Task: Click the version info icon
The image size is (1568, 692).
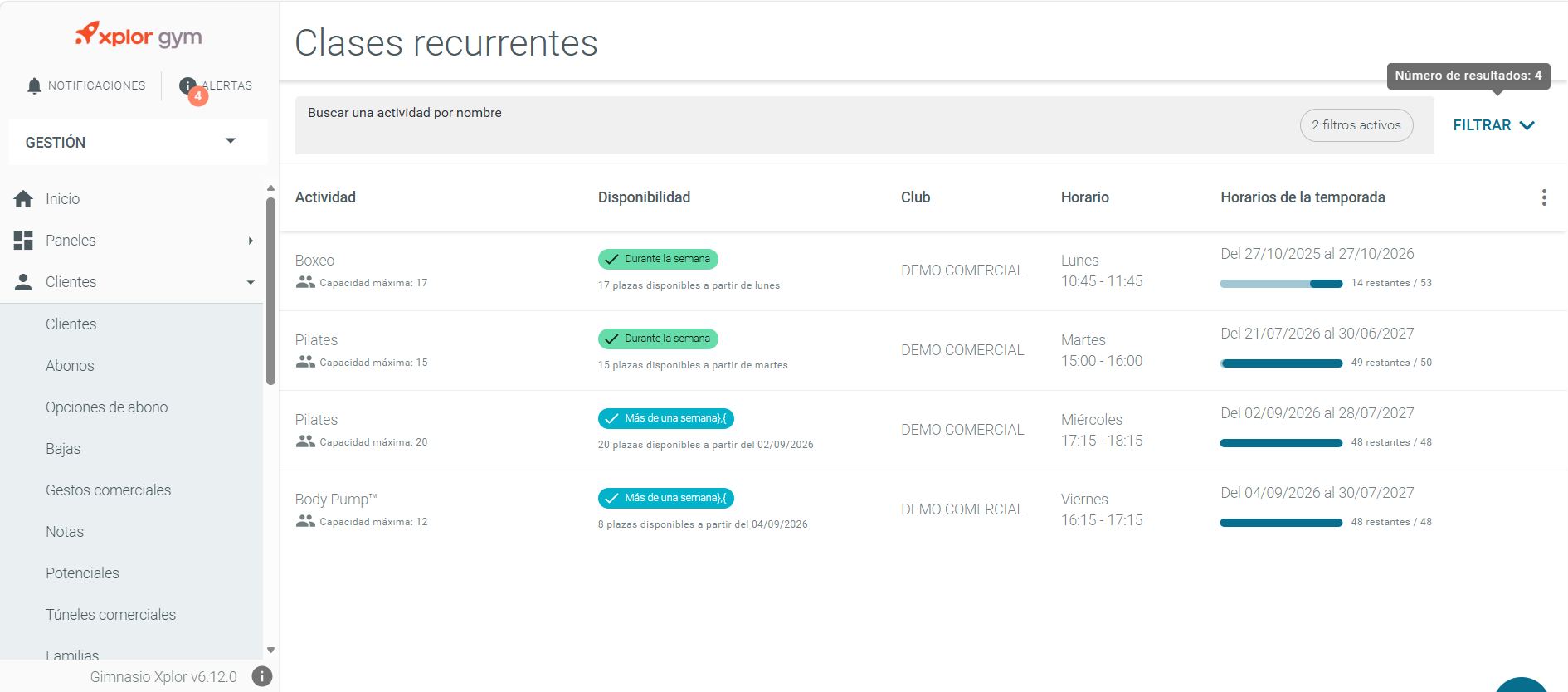Action: click(262, 676)
